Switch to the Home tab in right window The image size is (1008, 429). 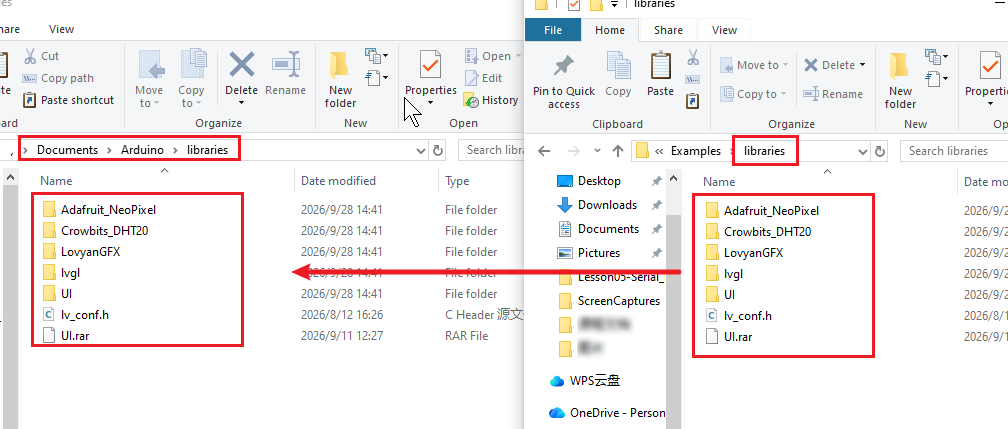click(x=609, y=30)
